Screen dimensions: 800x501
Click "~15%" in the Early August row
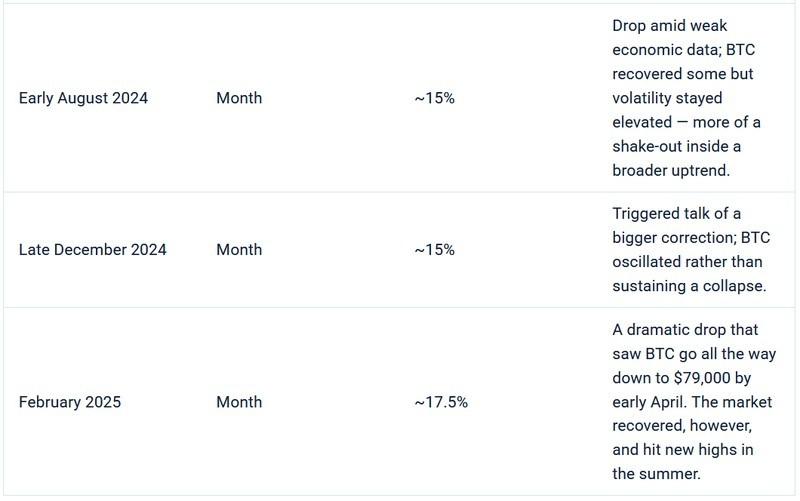434,98
